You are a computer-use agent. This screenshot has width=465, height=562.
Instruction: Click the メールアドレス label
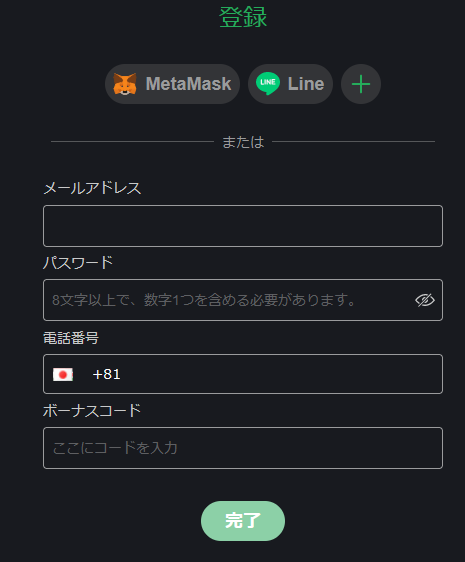pos(92,188)
